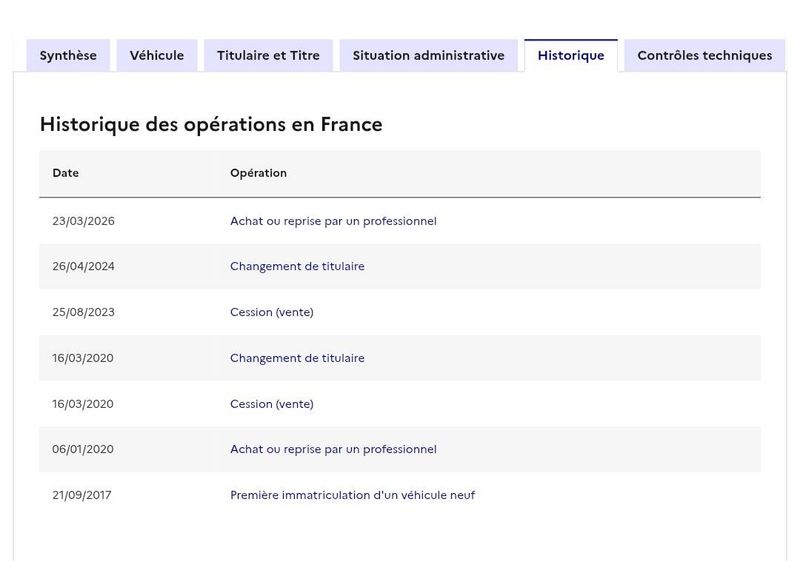The width and height of the screenshot is (800, 561).
Task: Open the Situation administrative tab
Action: click(429, 56)
